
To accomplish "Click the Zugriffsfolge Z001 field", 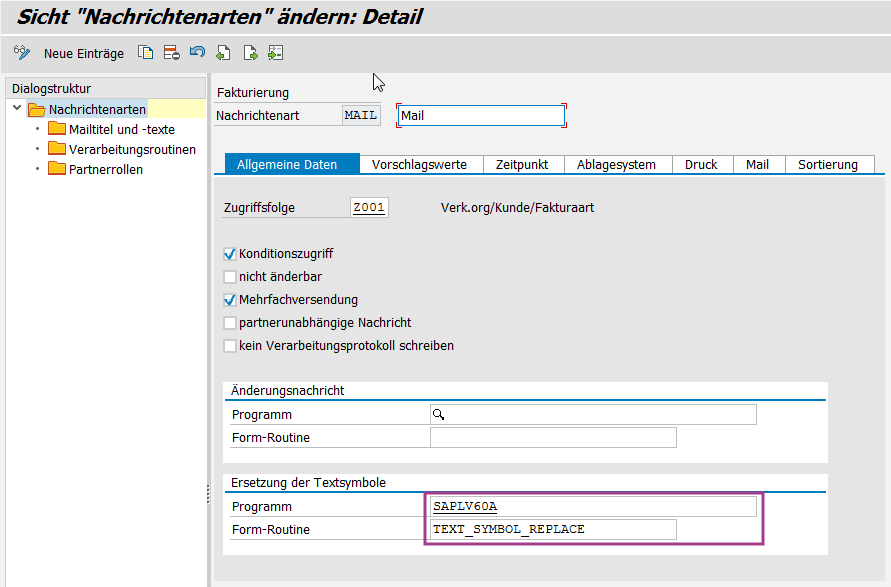I will click(368, 208).
